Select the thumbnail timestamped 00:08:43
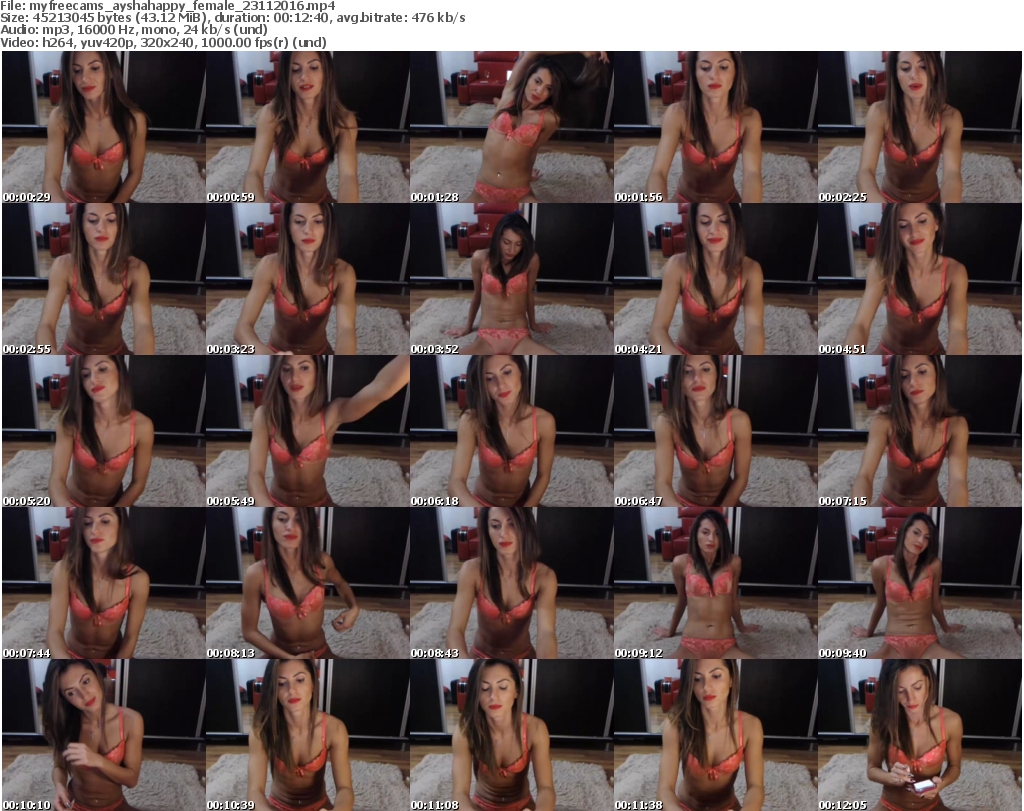Viewport: 1024px width, 811px height. coord(511,584)
